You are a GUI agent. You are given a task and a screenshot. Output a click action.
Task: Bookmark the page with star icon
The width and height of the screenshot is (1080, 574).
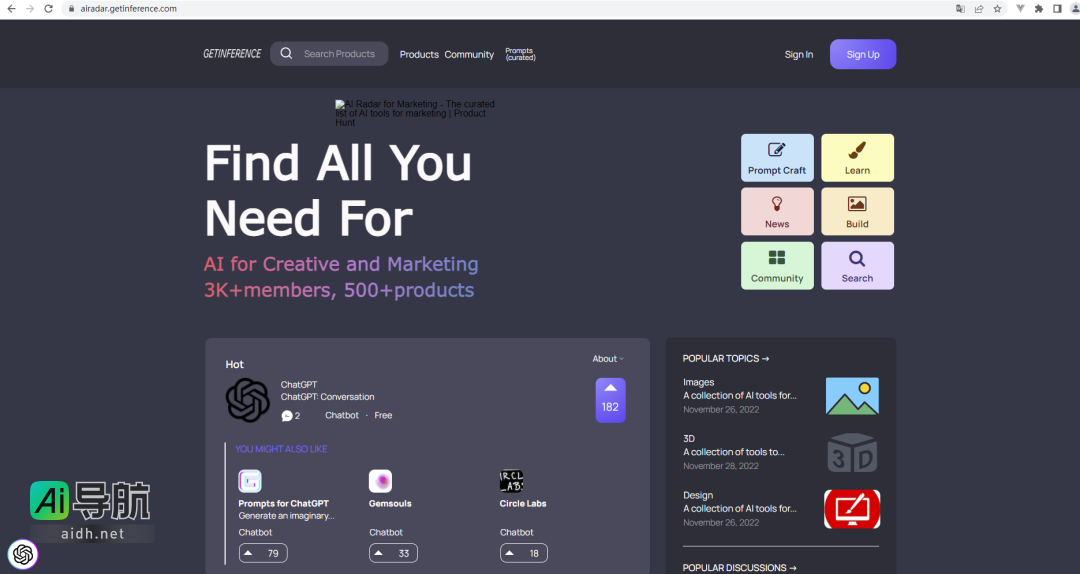click(x=997, y=9)
